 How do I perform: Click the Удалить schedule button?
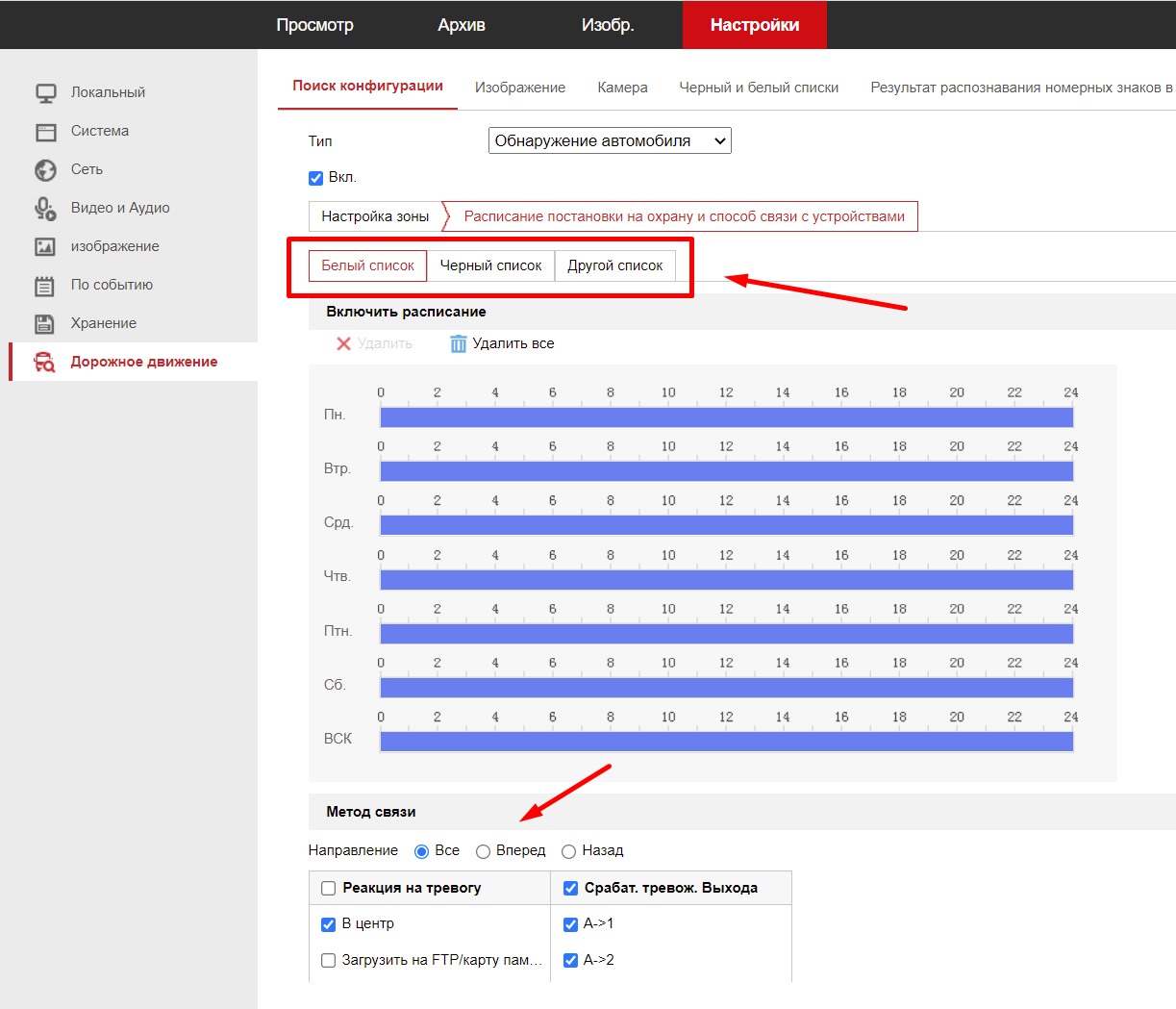point(374,343)
